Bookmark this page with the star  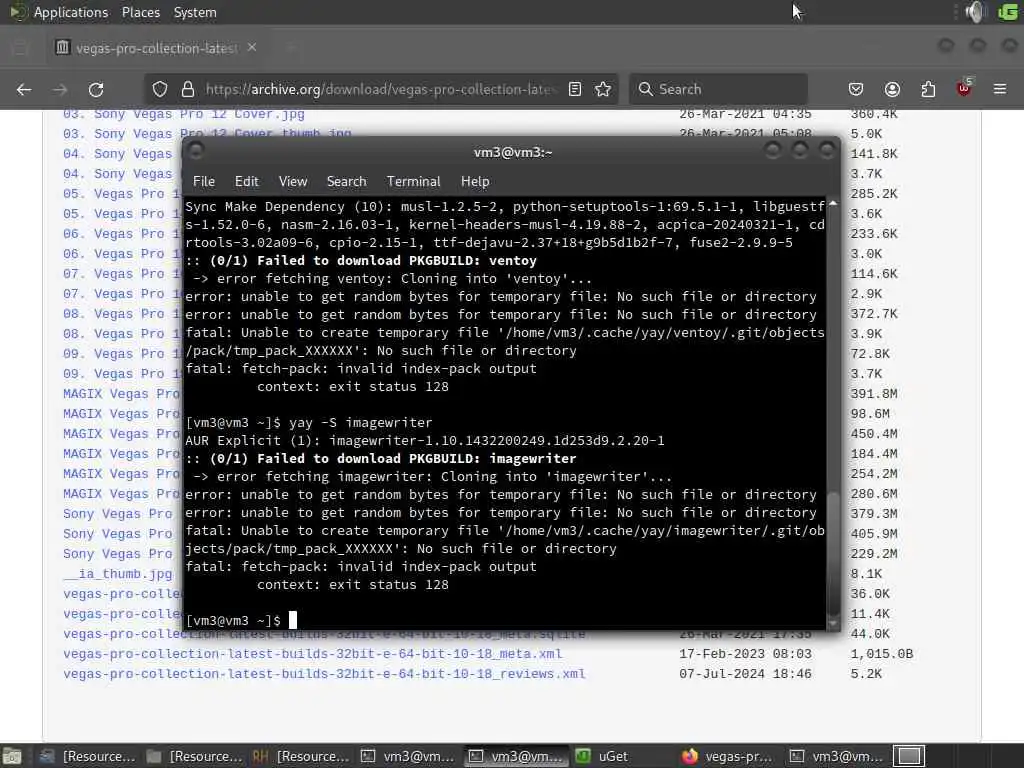603,89
